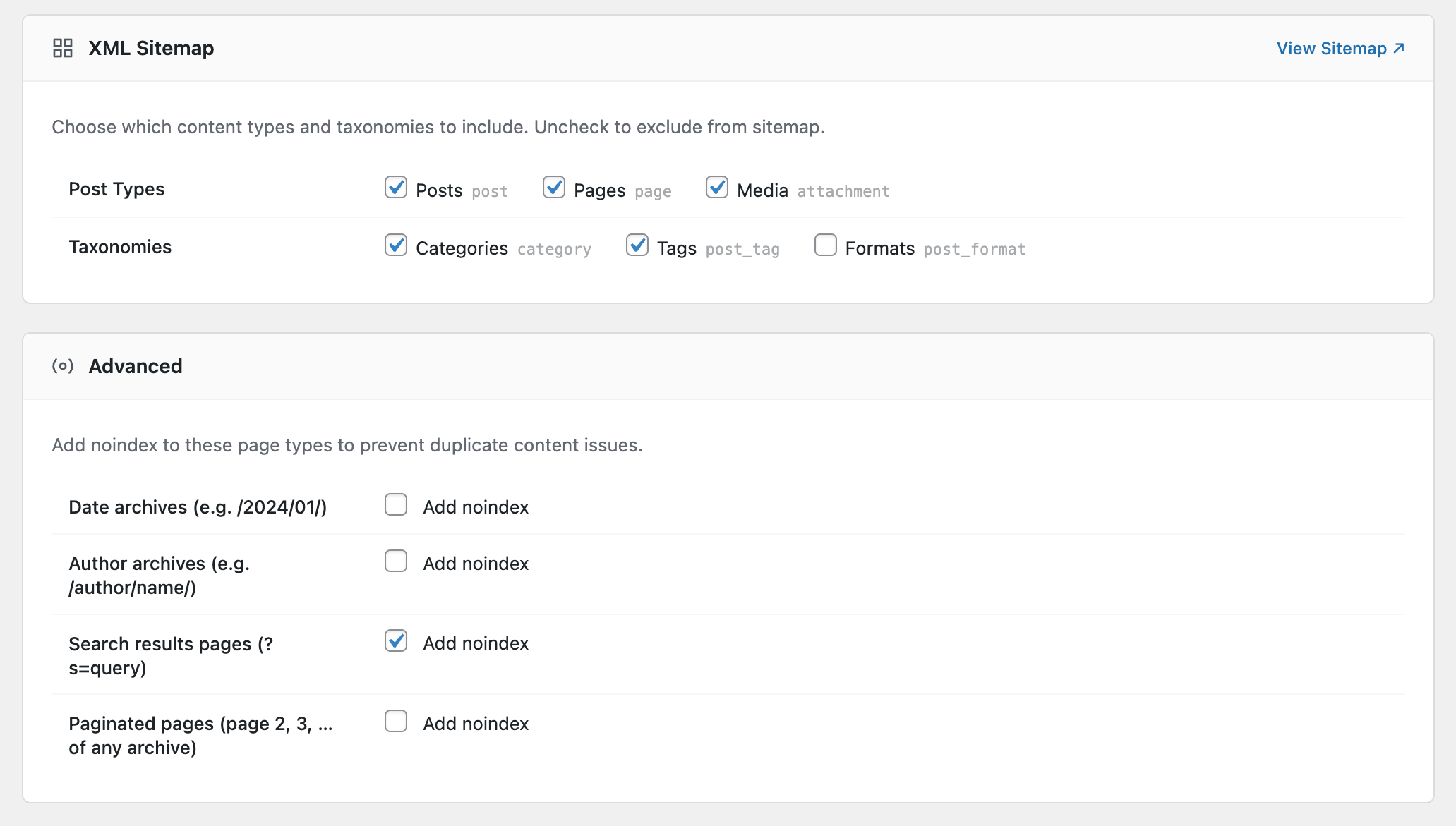Uncheck the Pages post type checkbox

(x=554, y=188)
